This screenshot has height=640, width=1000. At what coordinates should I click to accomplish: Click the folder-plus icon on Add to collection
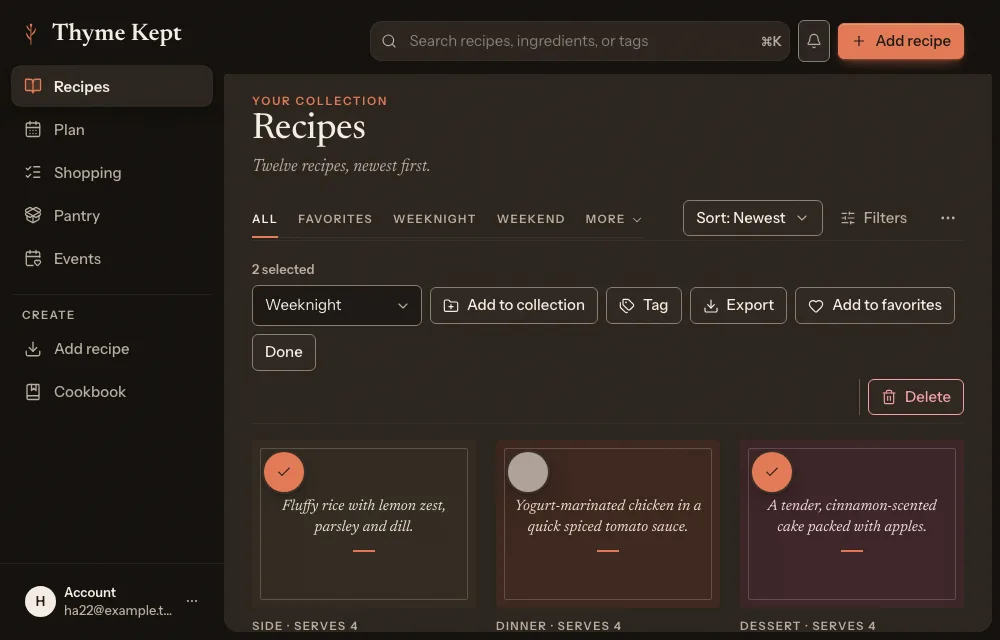(451, 305)
